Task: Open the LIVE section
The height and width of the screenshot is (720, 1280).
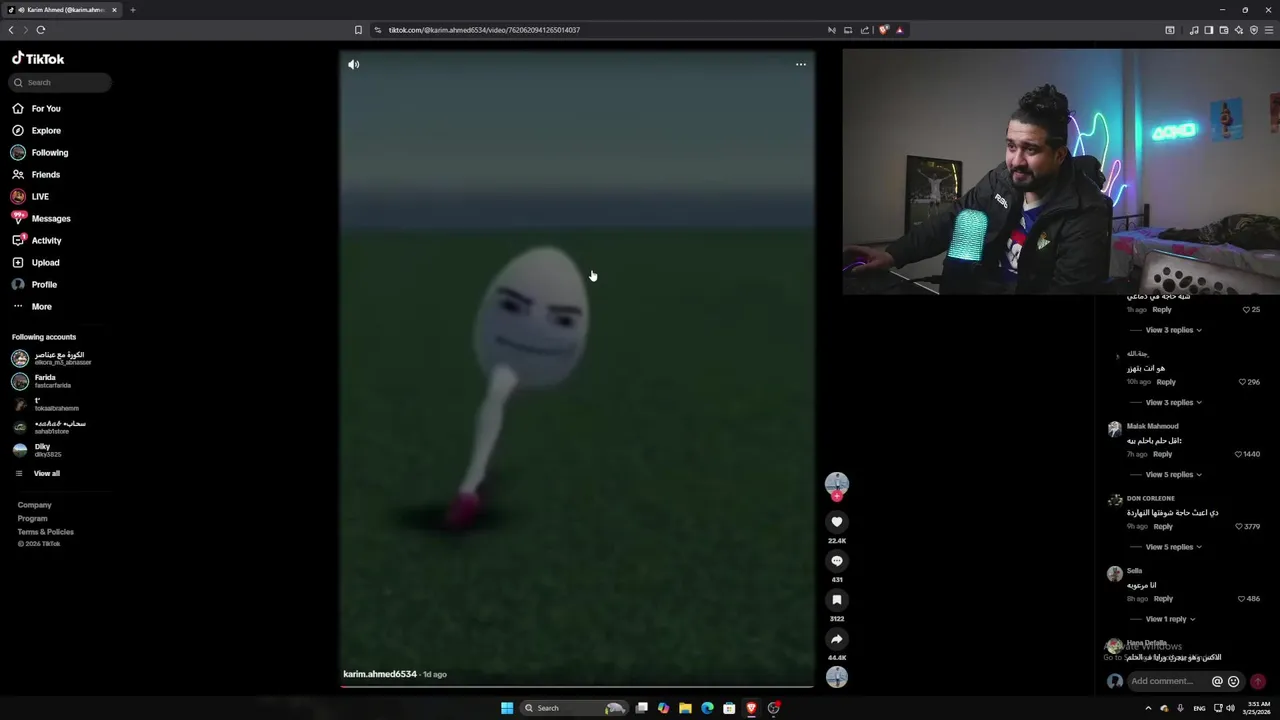Action: [x=30, y=197]
